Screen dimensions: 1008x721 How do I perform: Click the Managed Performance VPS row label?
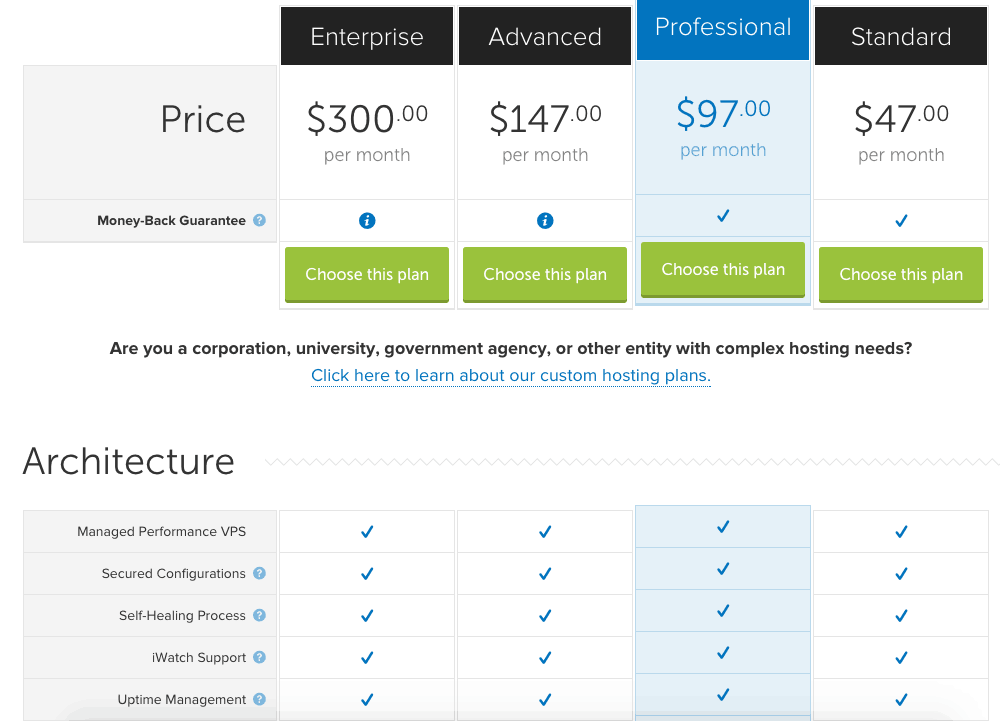(161, 532)
